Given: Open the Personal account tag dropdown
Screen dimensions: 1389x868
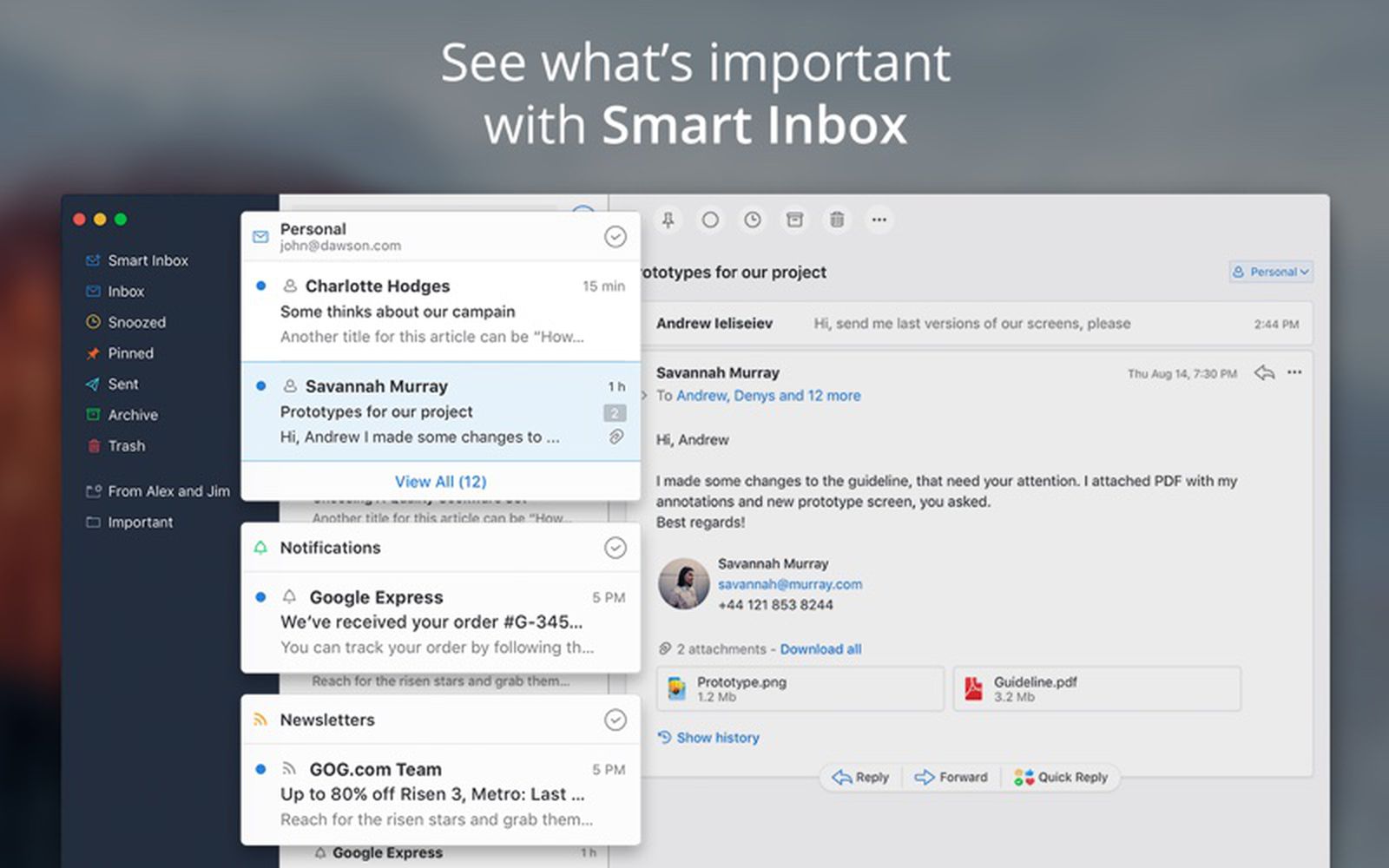Looking at the screenshot, I should click(x=1271, y=272).
